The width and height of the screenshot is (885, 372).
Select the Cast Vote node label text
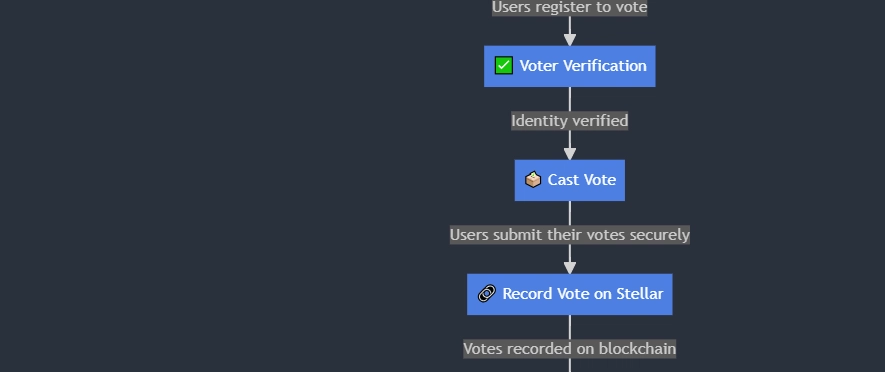pyautogui.click(x=581, y=180)
